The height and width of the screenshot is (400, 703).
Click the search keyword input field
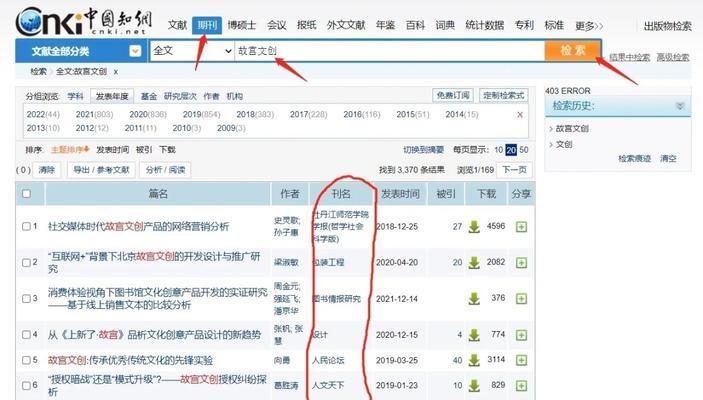point(390,51)
